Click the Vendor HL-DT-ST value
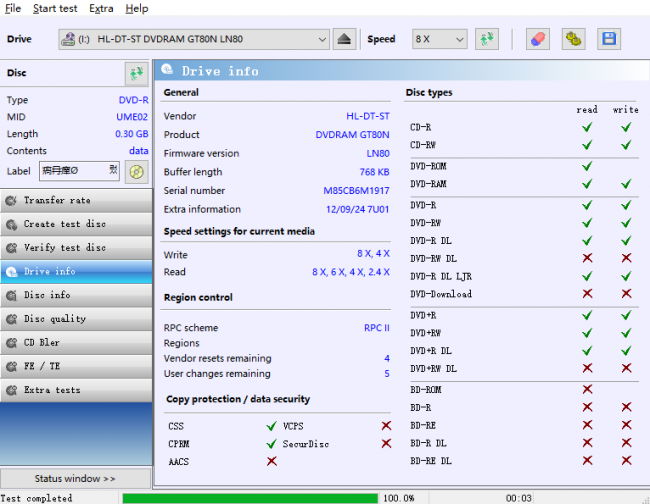The image size is (650, 504). point(368,116)
